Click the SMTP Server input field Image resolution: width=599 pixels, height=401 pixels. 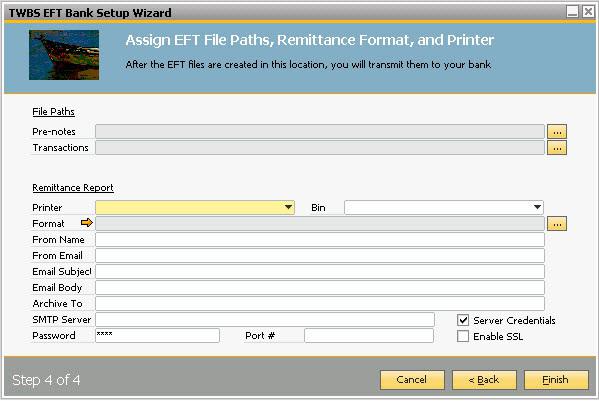pyautogui.click(x=265, y=320)
